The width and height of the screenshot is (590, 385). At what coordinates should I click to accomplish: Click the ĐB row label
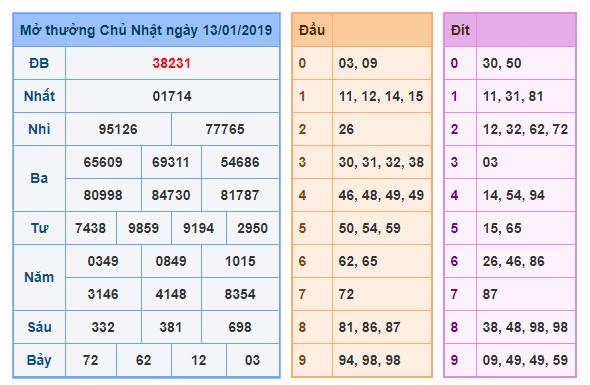tap(39, 63)
